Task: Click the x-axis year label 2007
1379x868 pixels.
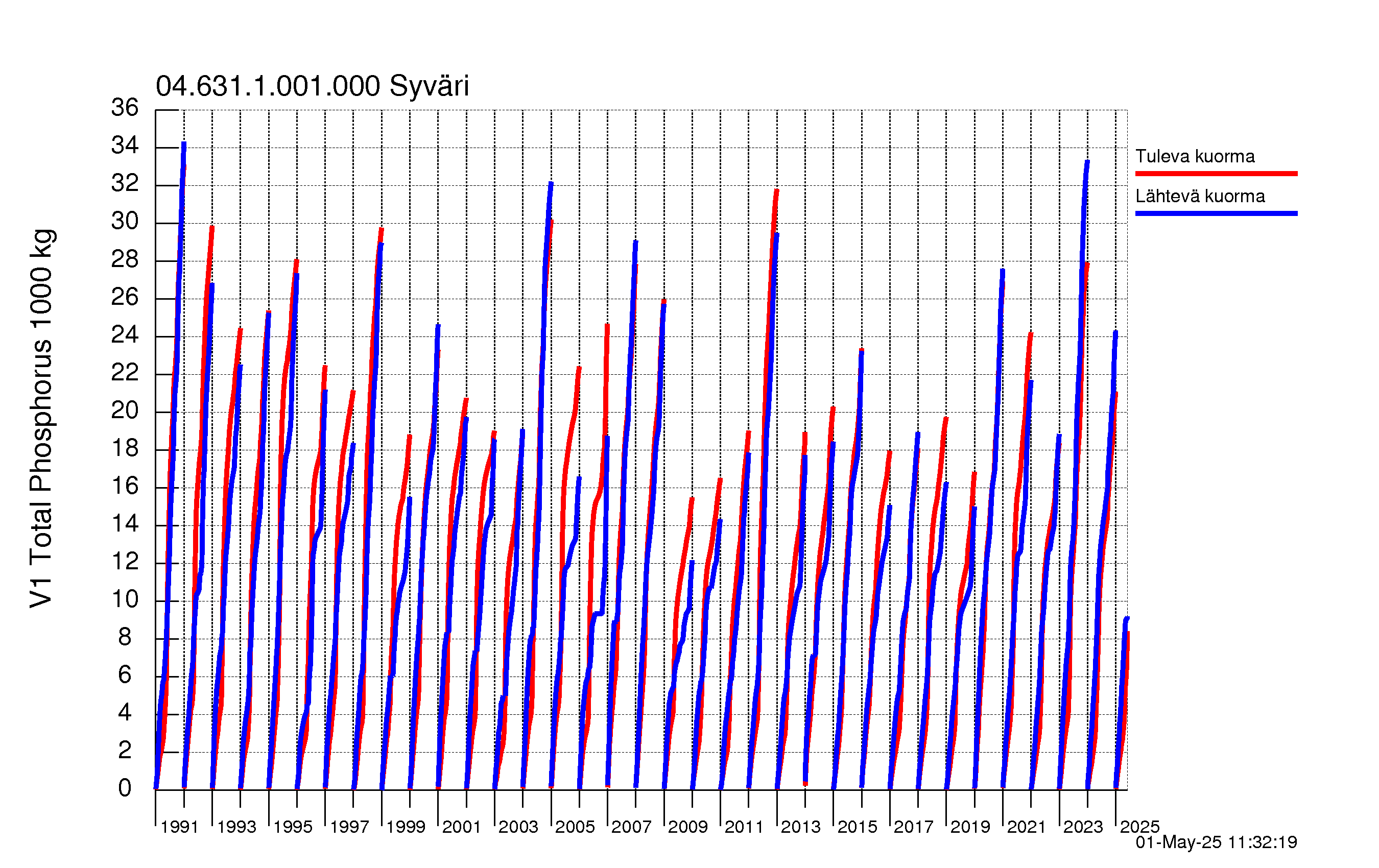Action: (x=631, y=827)
